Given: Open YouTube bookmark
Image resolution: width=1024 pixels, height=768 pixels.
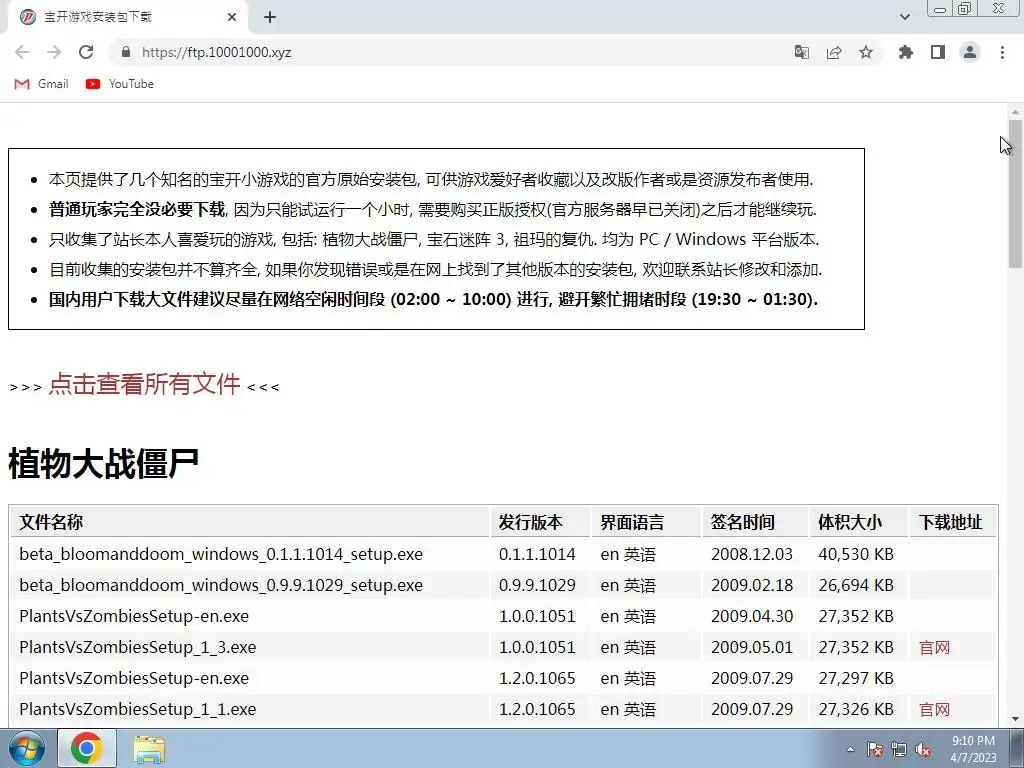Looking at the screenshot, I should pos(120,84).
